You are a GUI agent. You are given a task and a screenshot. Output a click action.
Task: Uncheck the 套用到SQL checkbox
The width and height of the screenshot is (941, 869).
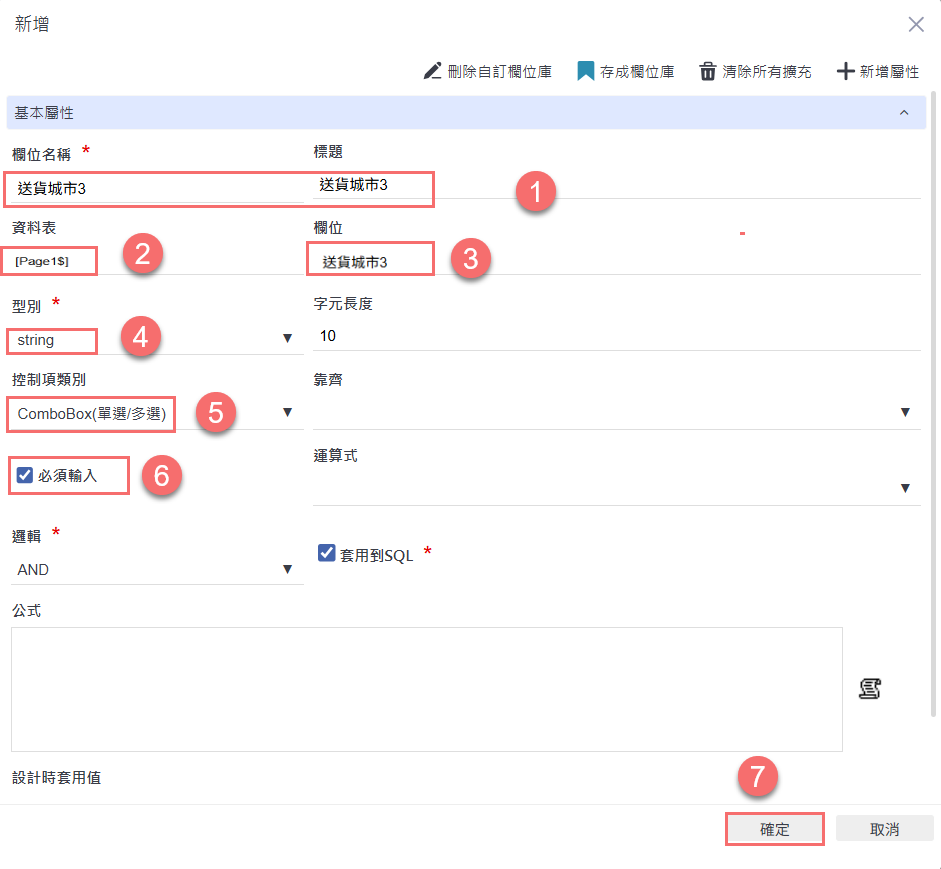[326, 553]
